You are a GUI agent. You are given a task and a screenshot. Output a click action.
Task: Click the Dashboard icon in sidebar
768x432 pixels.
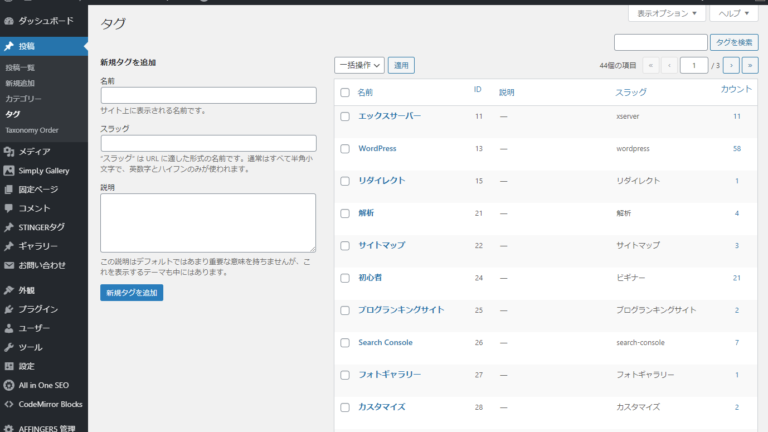[9, 19]
